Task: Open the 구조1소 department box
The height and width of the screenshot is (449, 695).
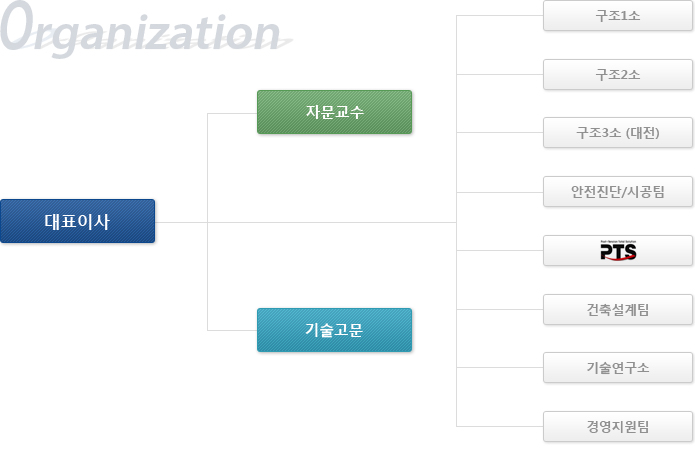Action: 618,16
